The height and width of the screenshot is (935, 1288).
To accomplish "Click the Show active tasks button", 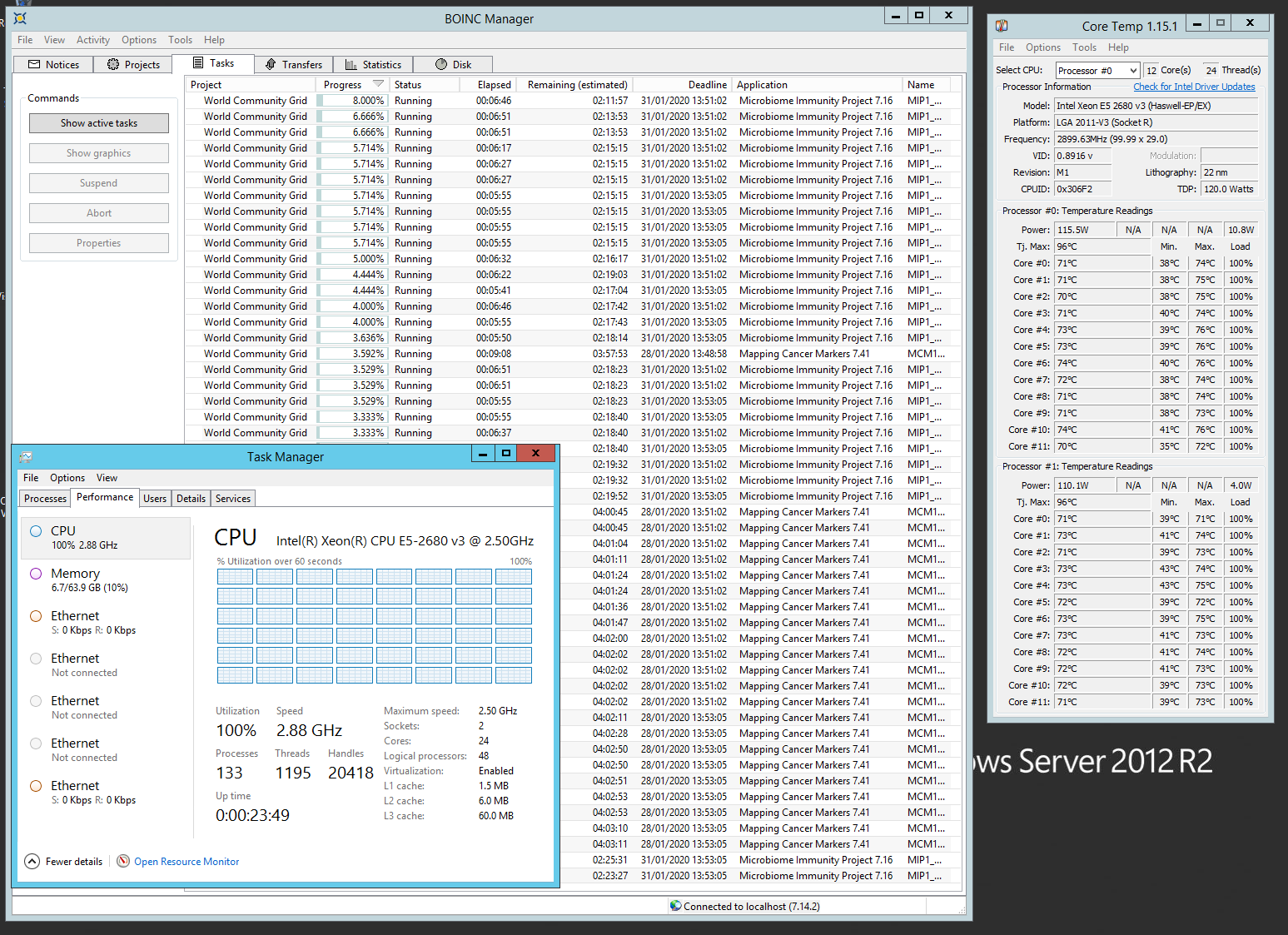I will [x=99, y=123].
